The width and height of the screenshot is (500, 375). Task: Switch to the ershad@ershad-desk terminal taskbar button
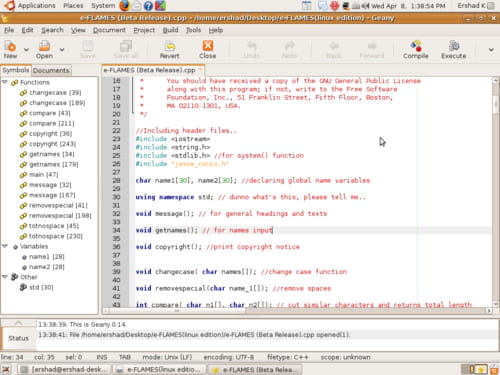64,369
